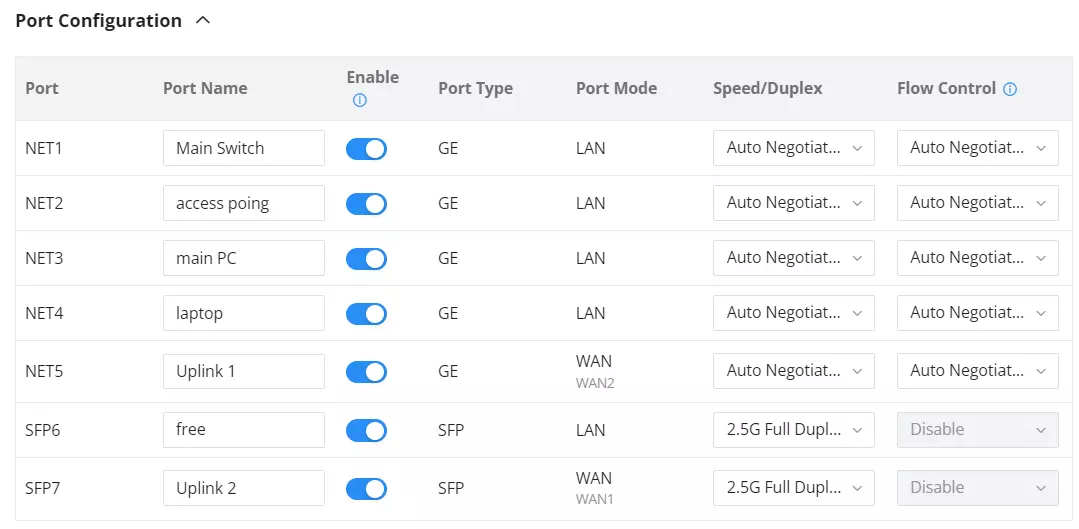Viewport: 1079px width, 529px height.
Task: Toggle off the NET1 enable switch
Action: pyautogui.click(x=366, y=149)
